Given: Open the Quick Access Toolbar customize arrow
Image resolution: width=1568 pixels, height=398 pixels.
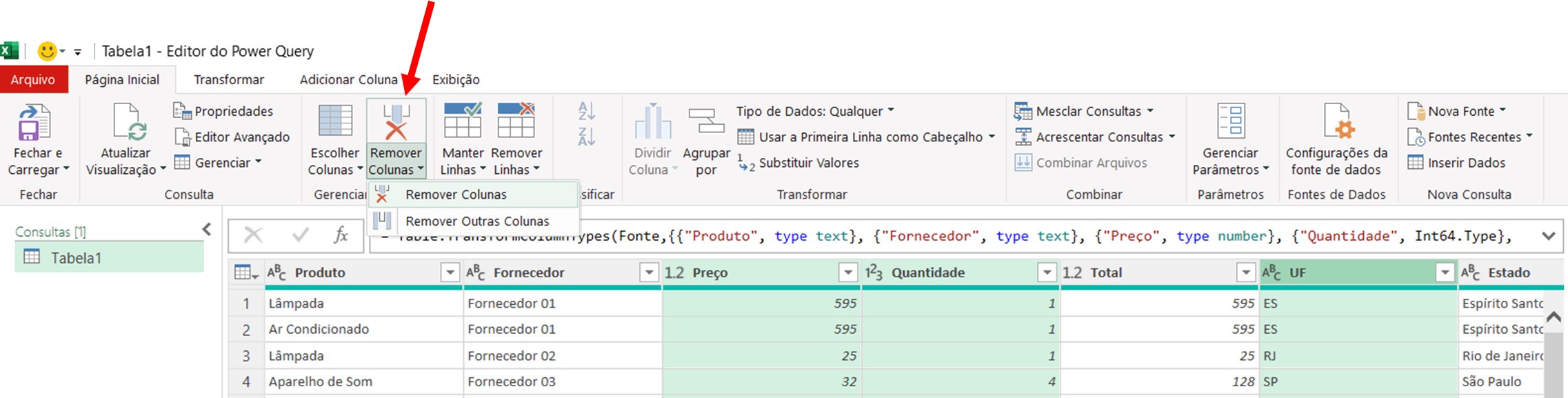Looking at the screenshot, I should pyautogui.click(x=78, y=52).
